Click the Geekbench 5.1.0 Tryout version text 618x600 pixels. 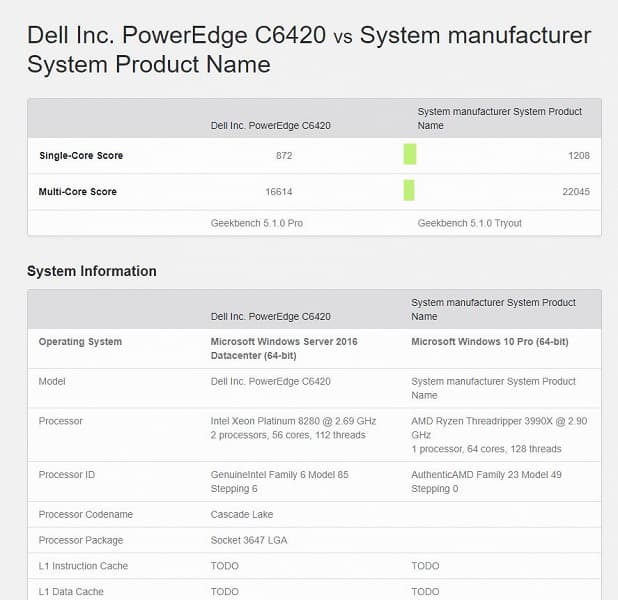(x=469, y=223)
